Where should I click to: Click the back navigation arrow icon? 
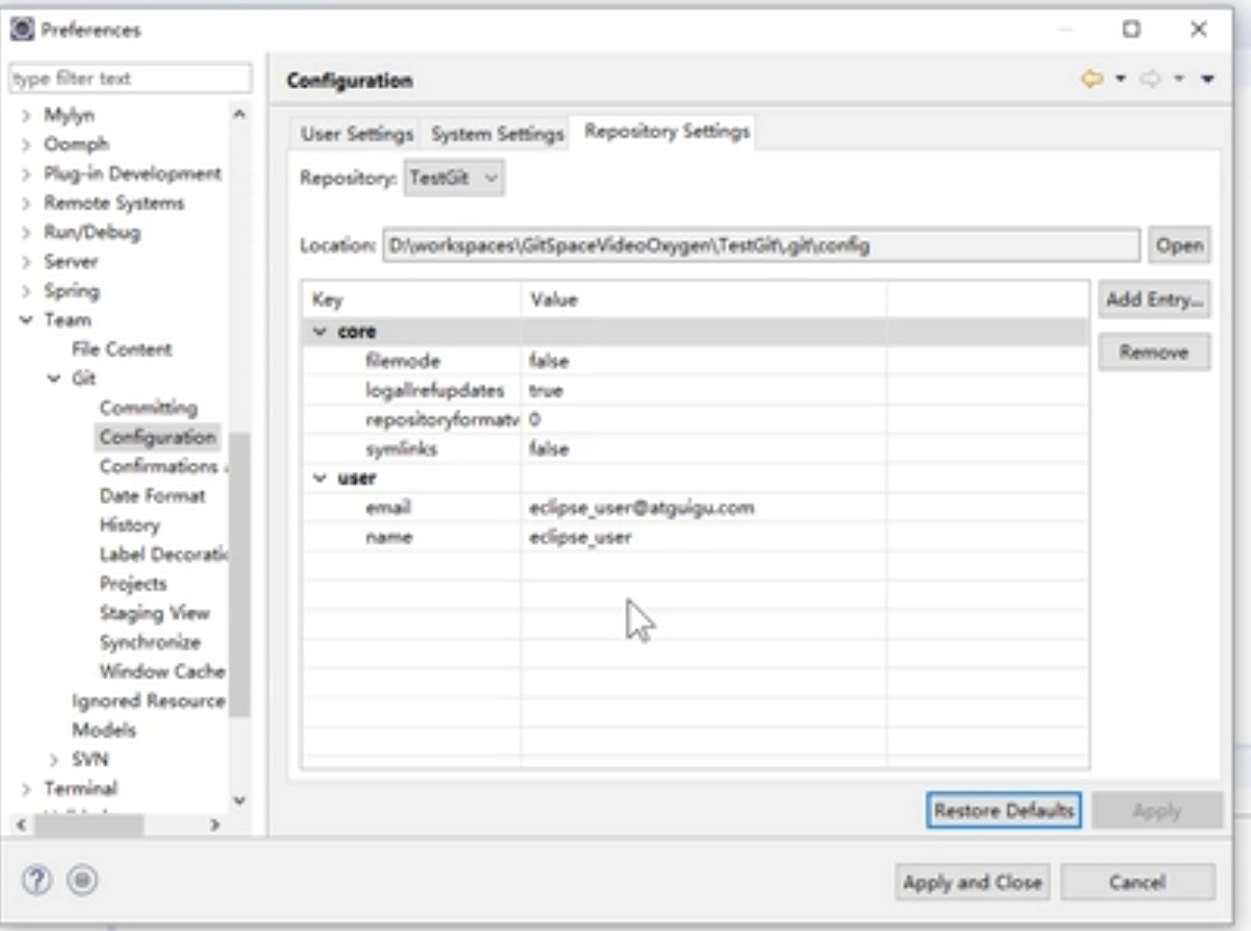tap(1091, 79)
